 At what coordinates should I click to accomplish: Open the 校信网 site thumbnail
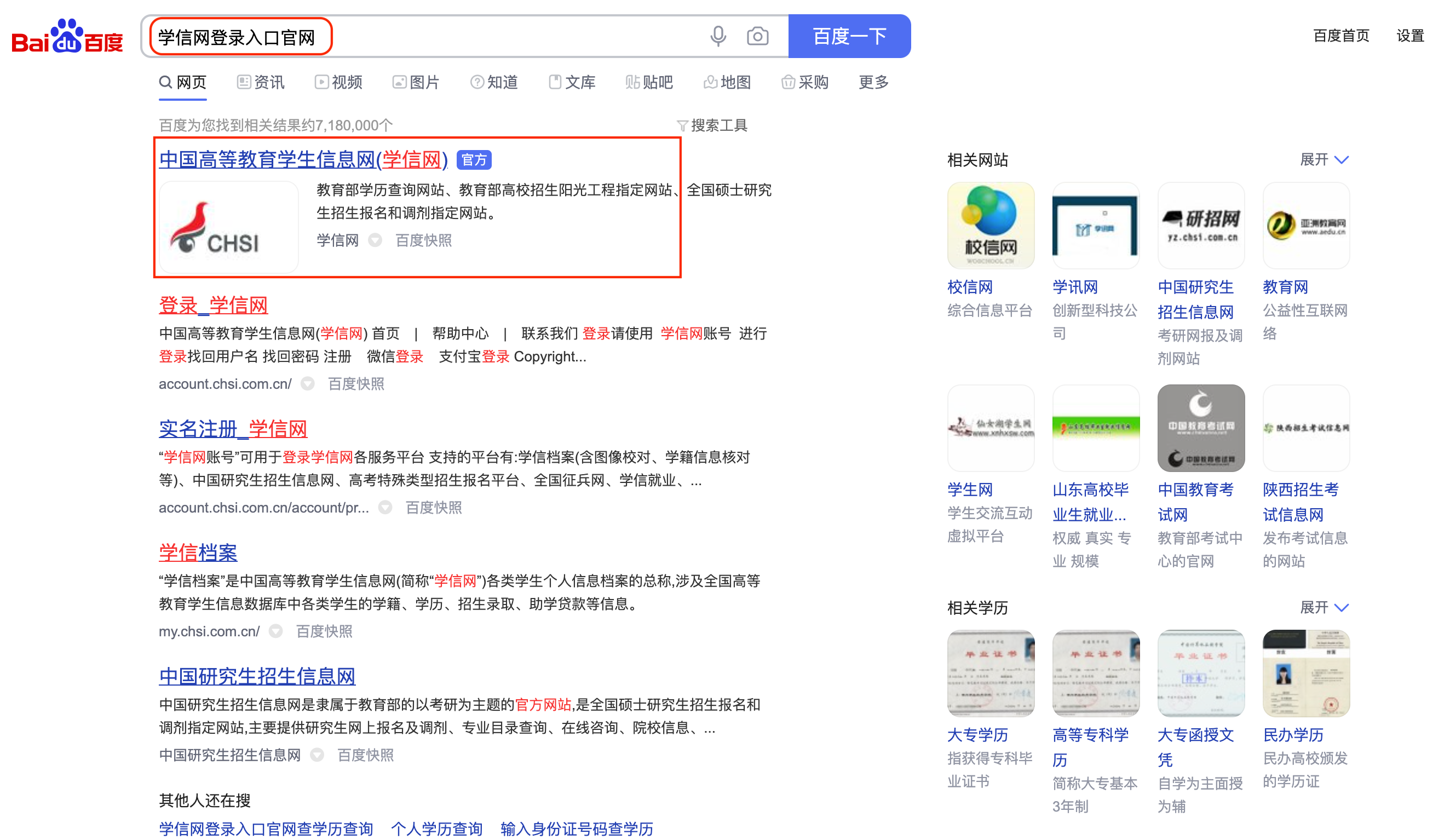990,226
